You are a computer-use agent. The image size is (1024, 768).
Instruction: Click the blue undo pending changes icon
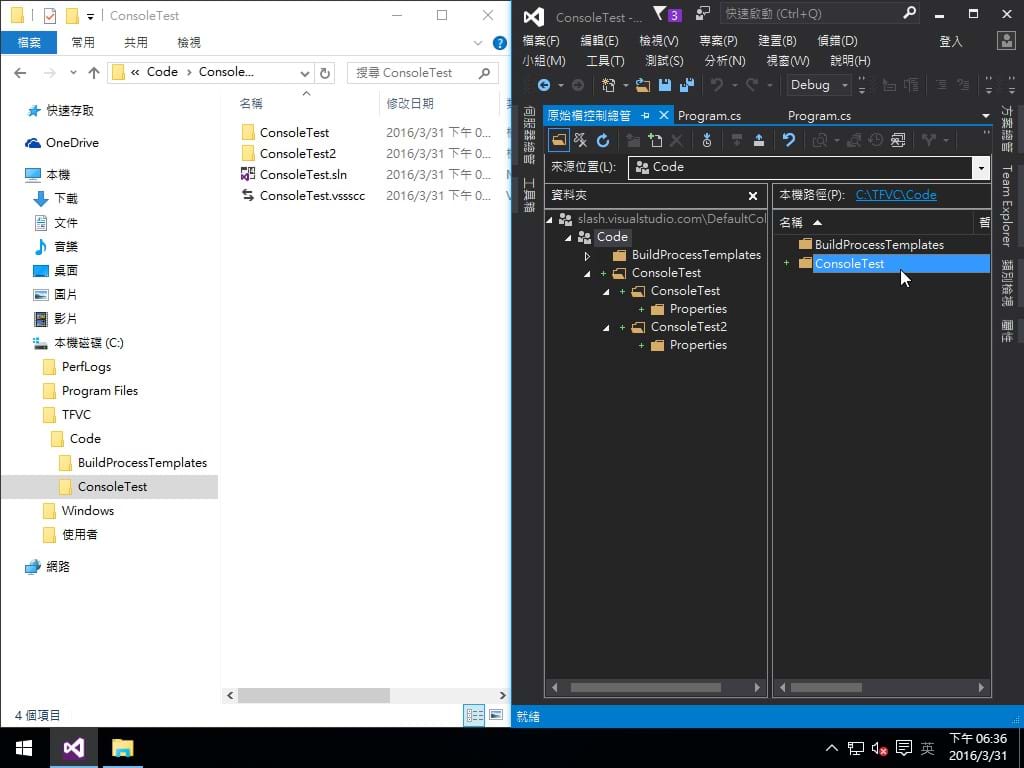click(789, 140)
